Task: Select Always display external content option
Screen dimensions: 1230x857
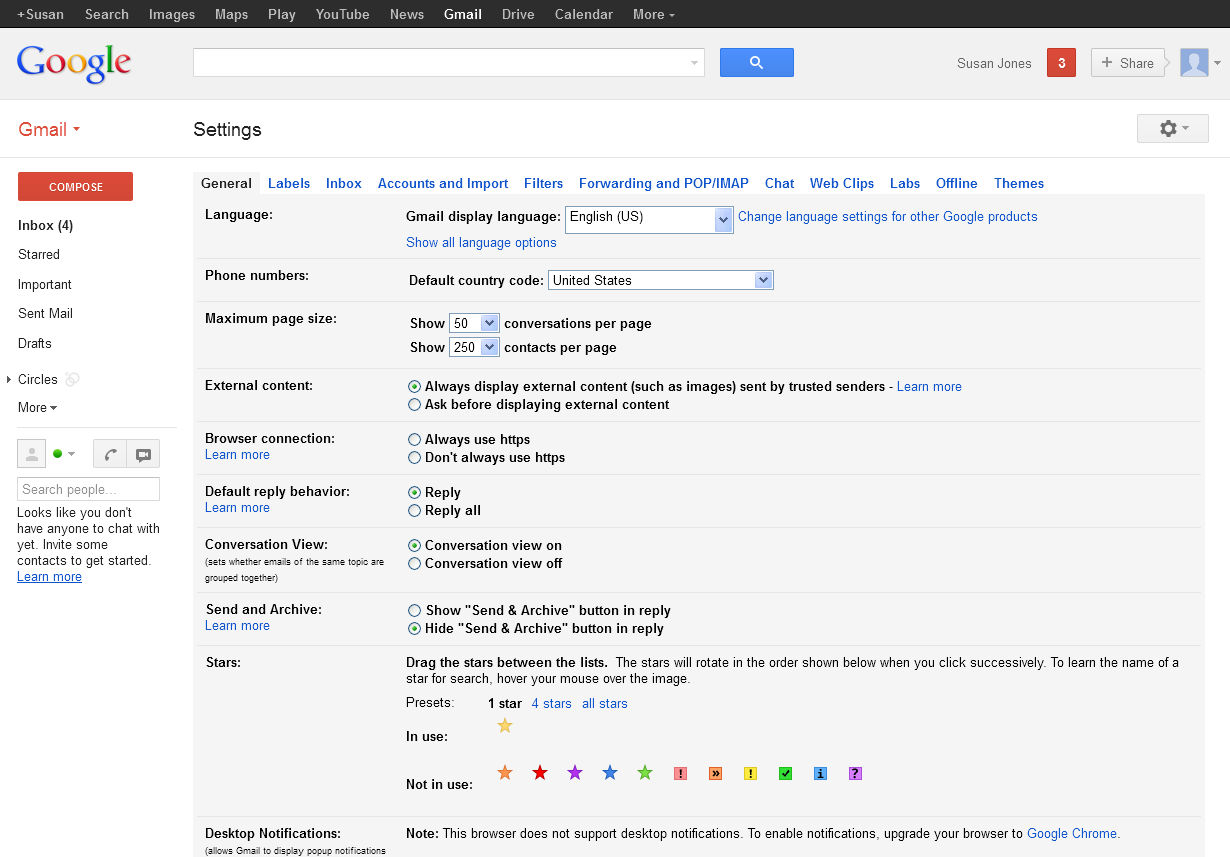Action: click(x=414, y=386)
